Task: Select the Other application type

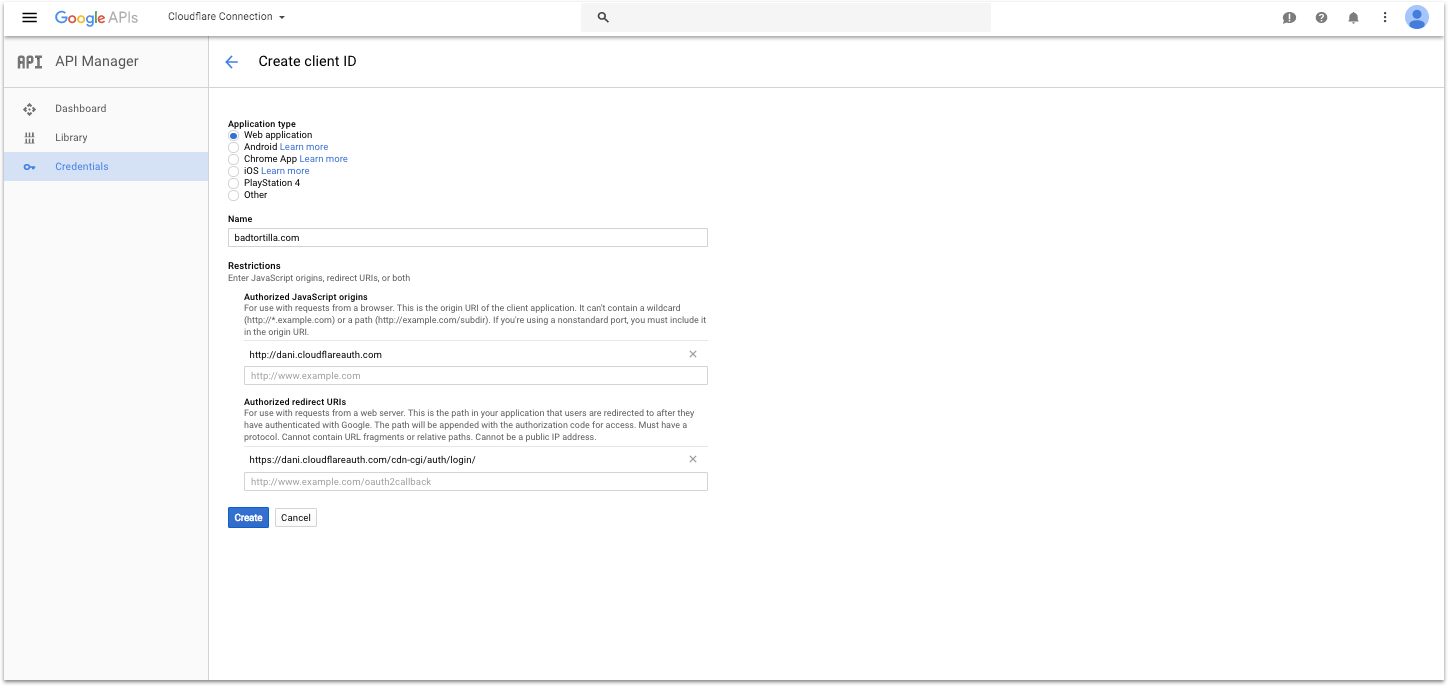Action: (x=234, y=195)
